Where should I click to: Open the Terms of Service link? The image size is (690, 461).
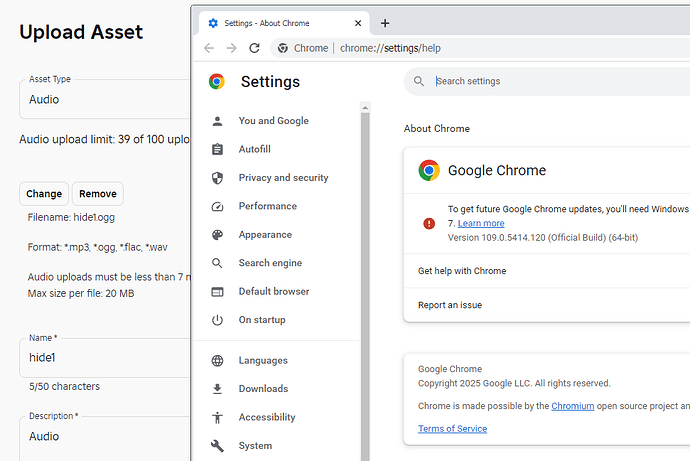tap(452, 428)
